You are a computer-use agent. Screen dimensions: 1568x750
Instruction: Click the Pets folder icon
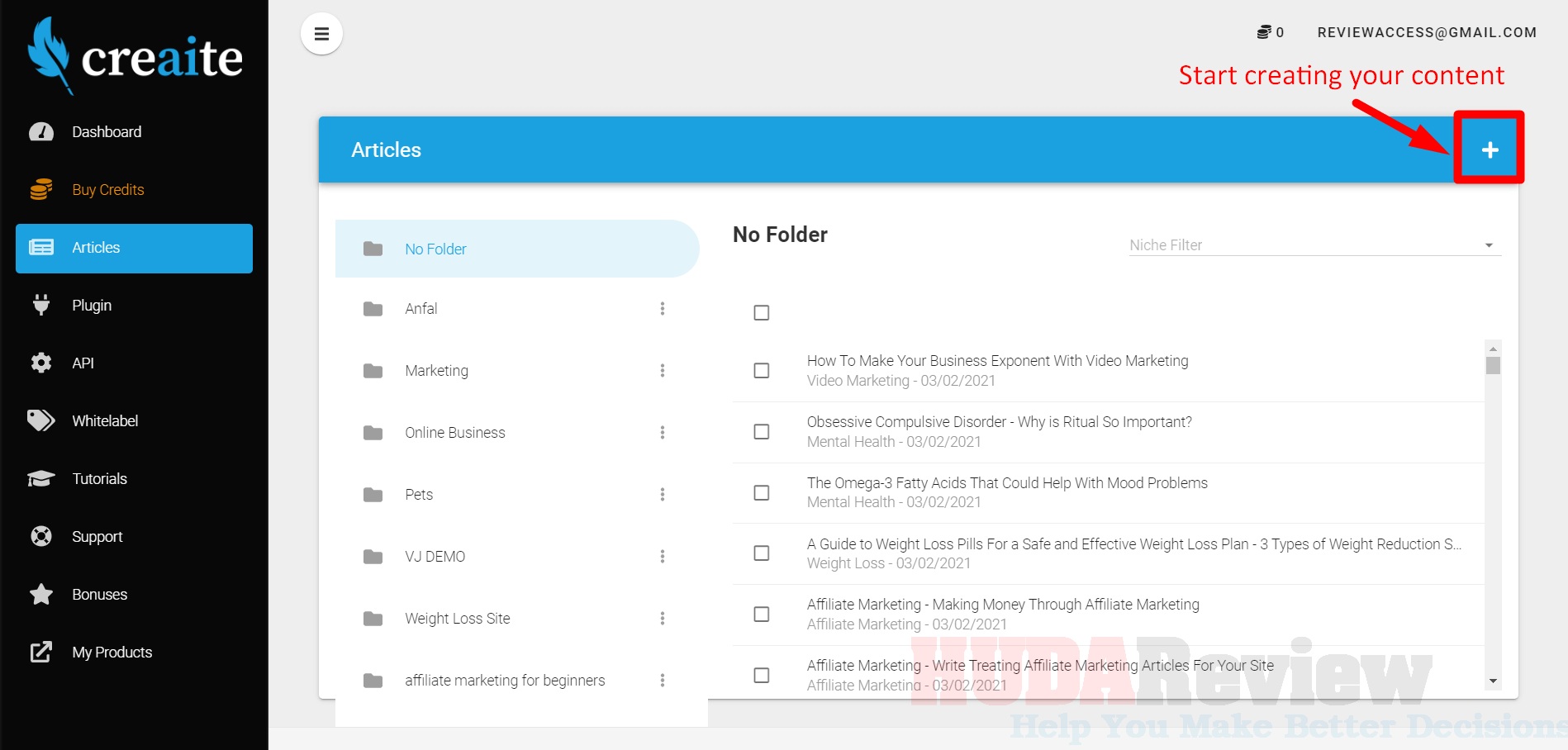coord(373,495)
